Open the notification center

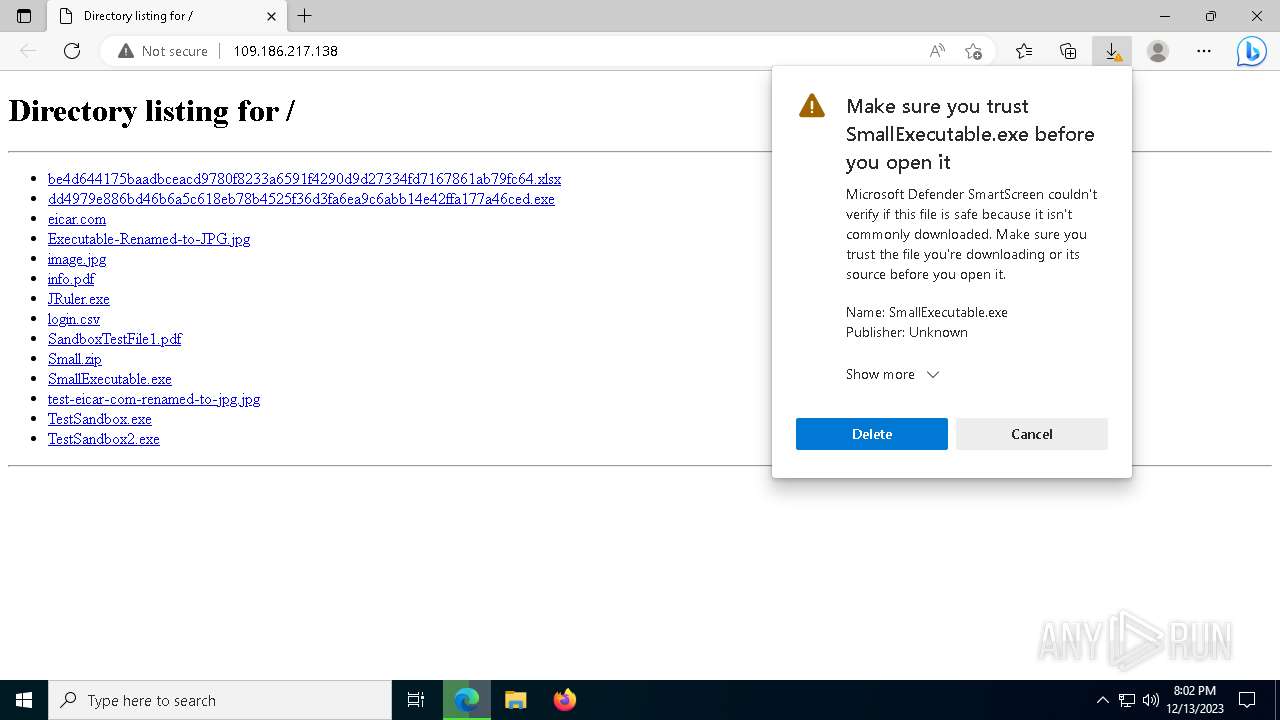click(1247, 700)
